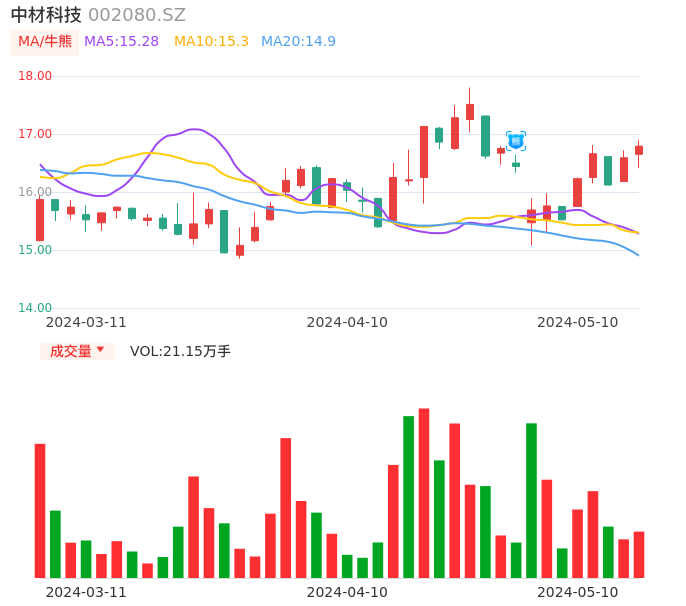Open the 成交量 indicator dropdown
This screenshot has width=686, height=606.
pyautogui.click(x=77, y=351)
